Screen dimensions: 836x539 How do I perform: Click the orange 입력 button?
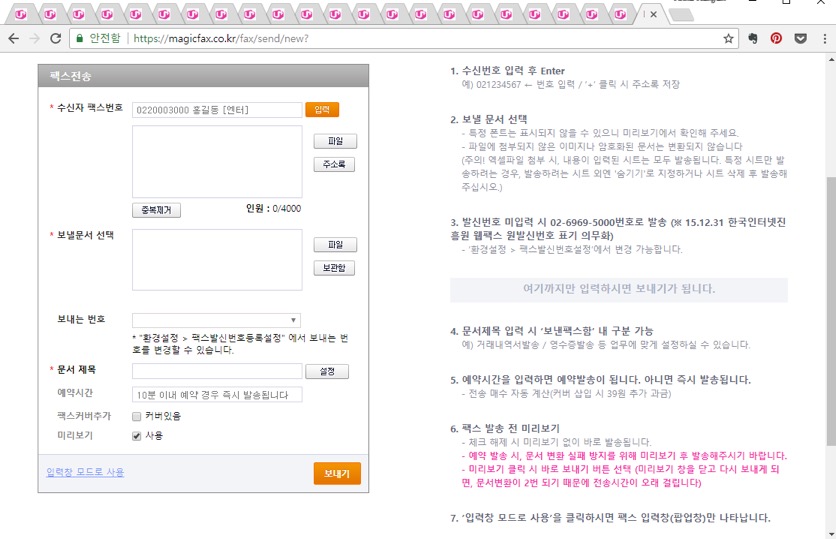click(322, 110)
